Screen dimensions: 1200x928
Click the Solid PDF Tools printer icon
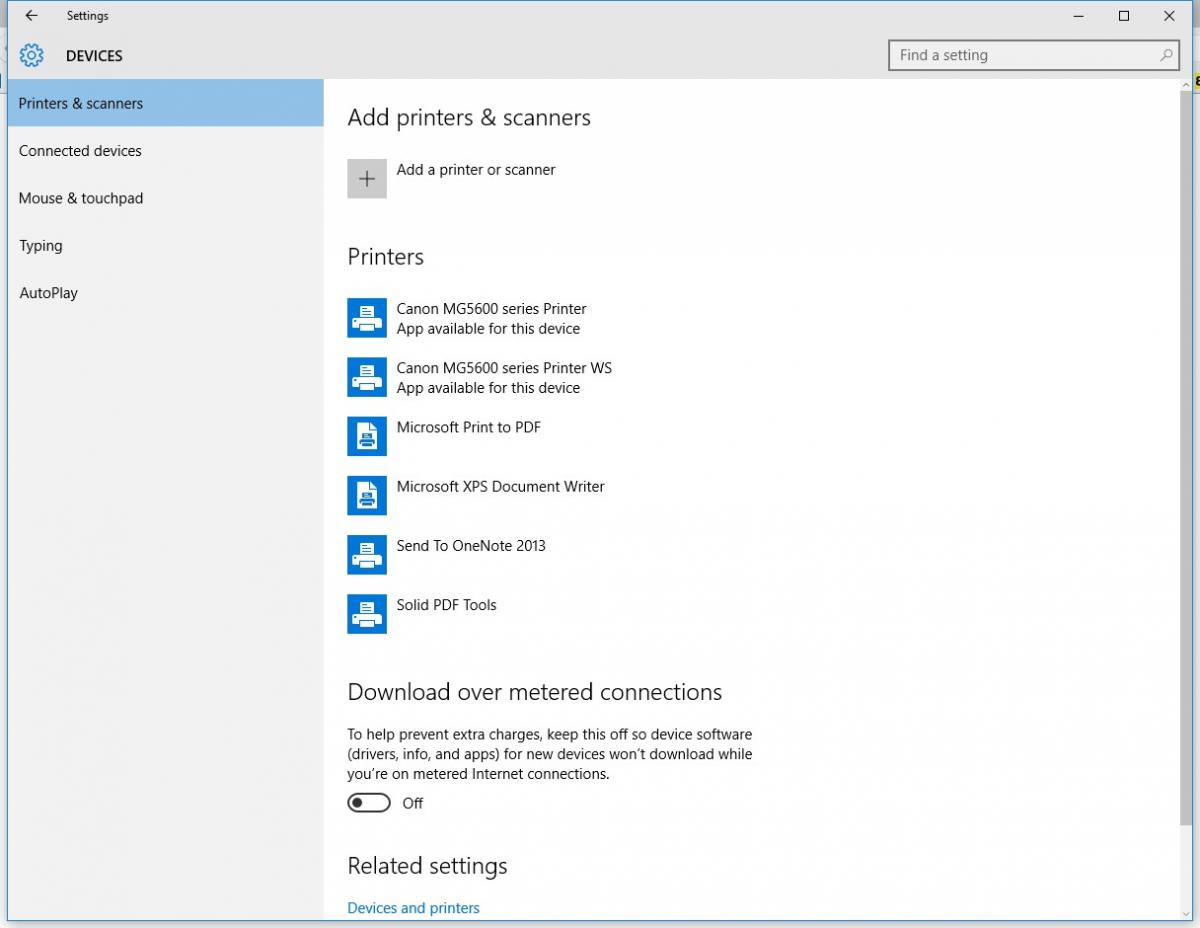(x=367, y=614)
